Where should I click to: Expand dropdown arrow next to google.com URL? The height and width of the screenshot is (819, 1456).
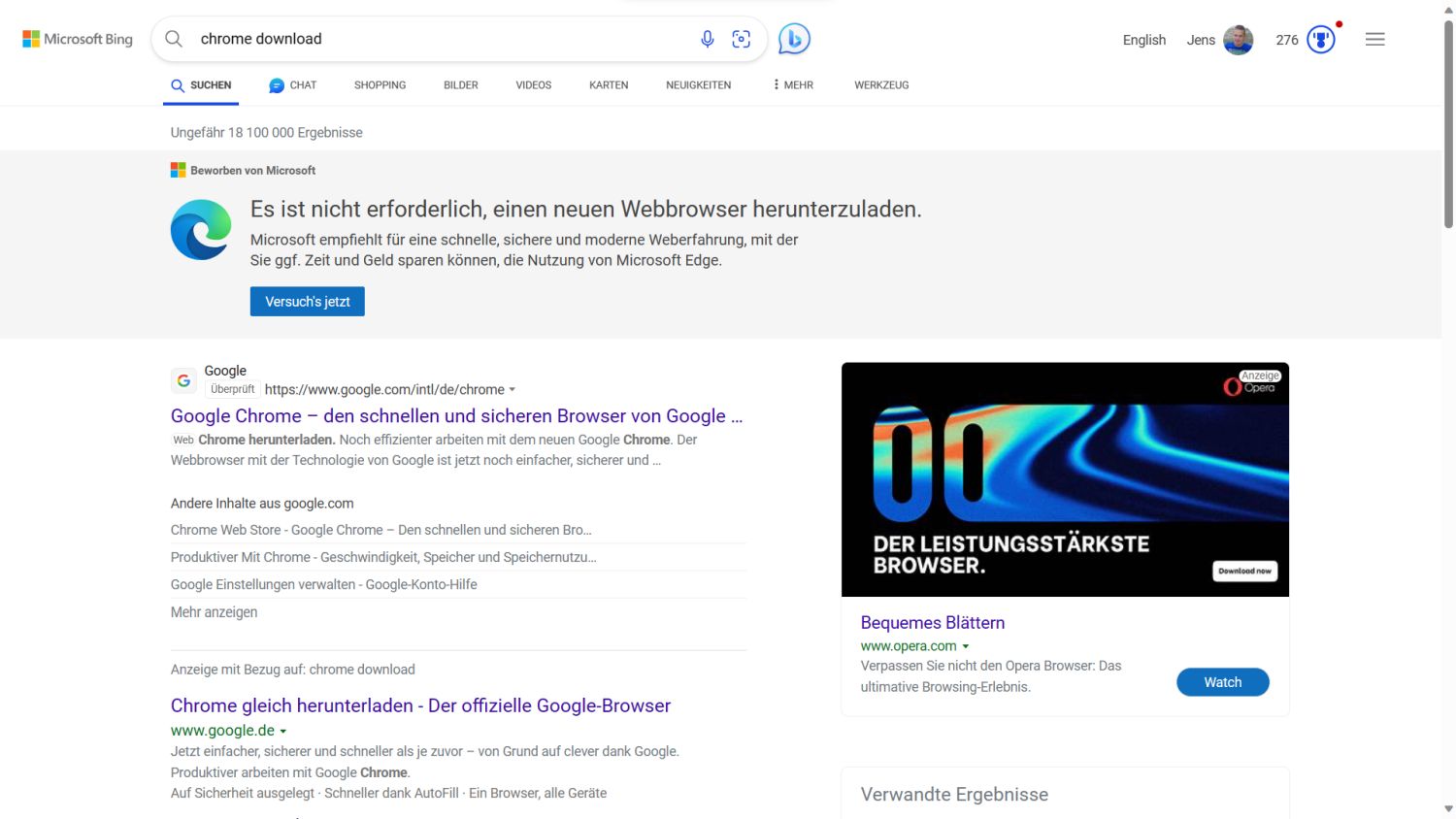tap(513, 390)
